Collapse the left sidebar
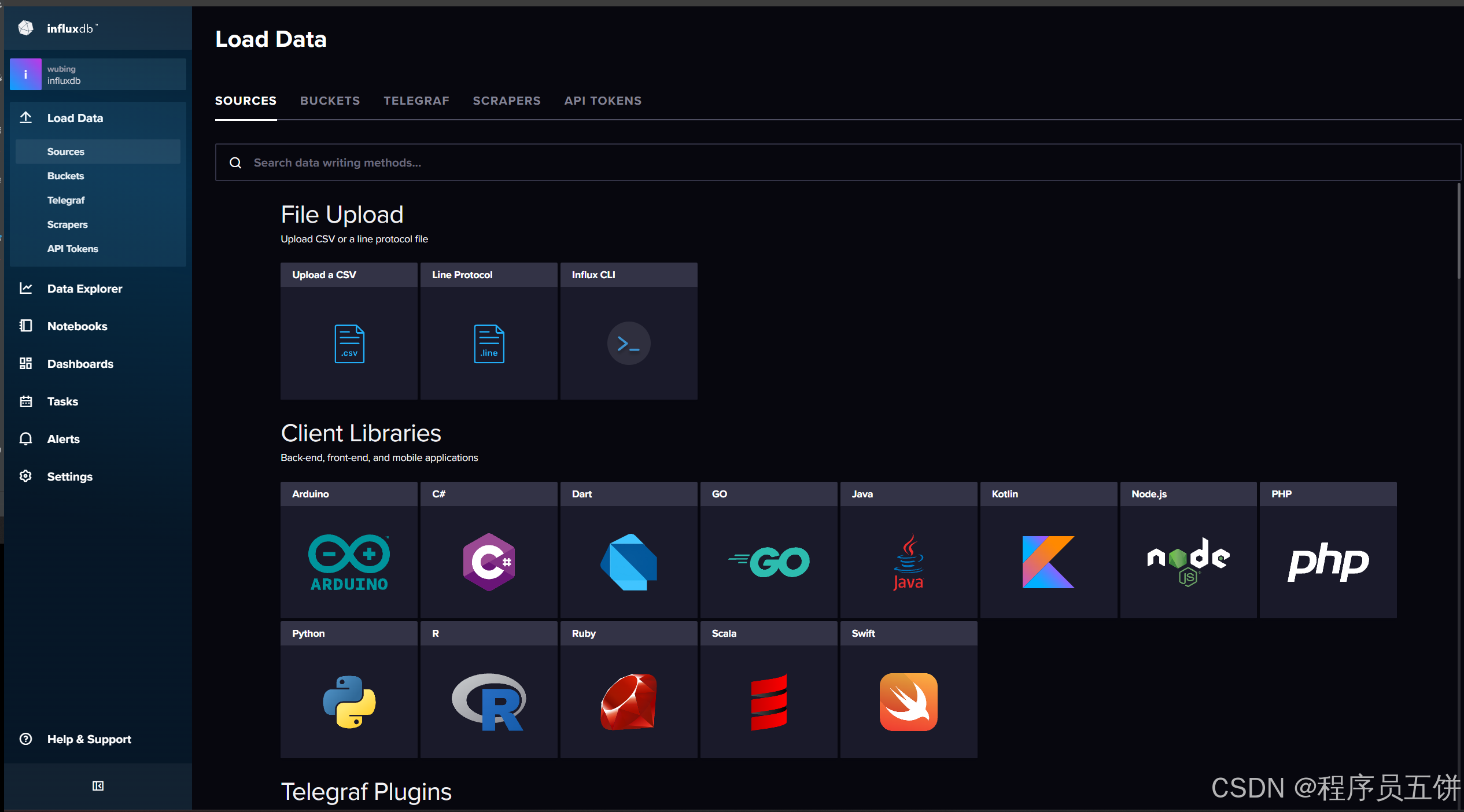Viewport: 1464px width, 812px height. click(98, 785)
